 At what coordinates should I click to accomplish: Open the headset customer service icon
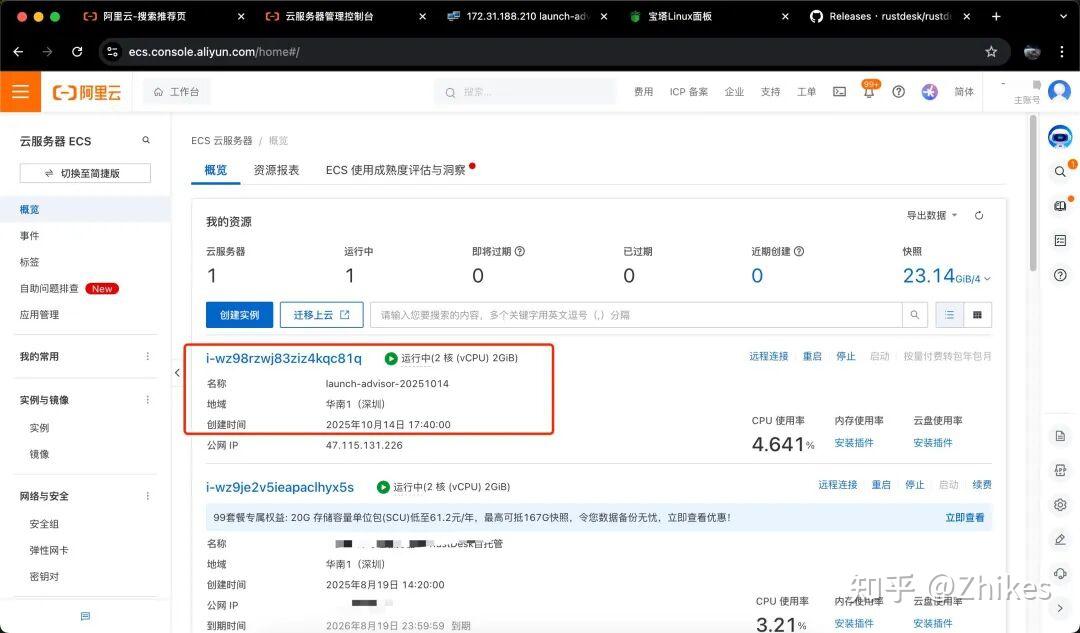(1061, 573)
